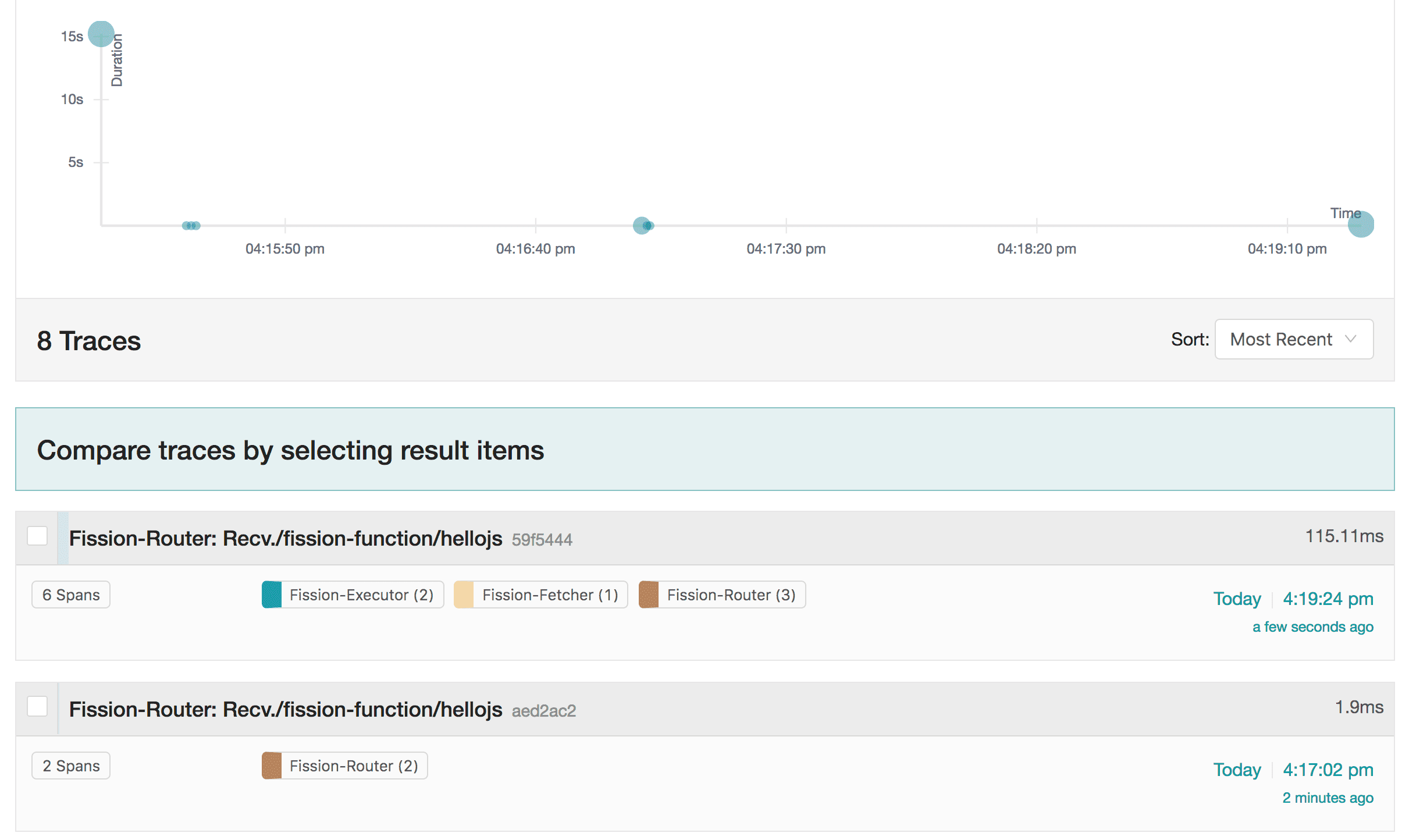Click the Sort dropdown chevron arrow
This screenshot has width=1409, height=840.
point(1351,339)
